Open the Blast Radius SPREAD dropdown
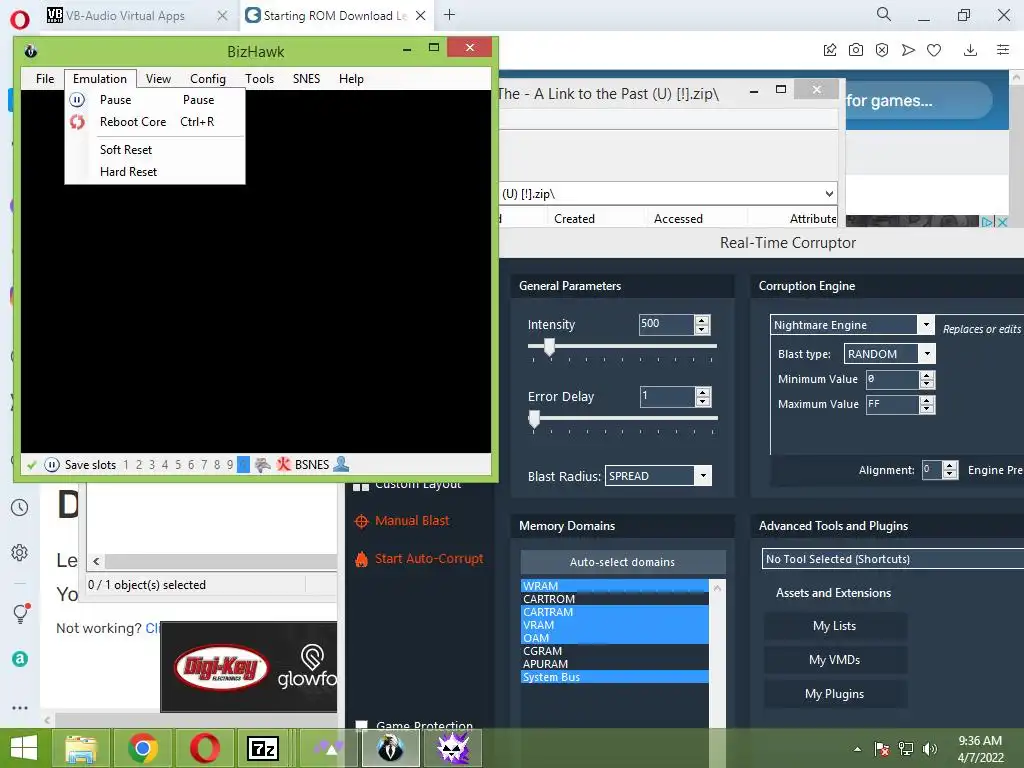Image resolution: width=1024 pixels, height=768 pixels. 703,476
